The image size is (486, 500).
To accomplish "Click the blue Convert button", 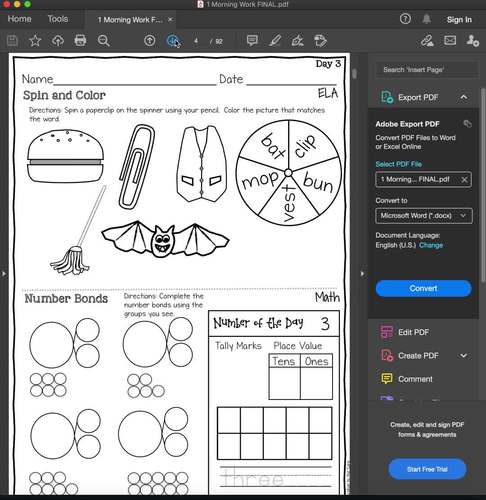I will [423, 288].
